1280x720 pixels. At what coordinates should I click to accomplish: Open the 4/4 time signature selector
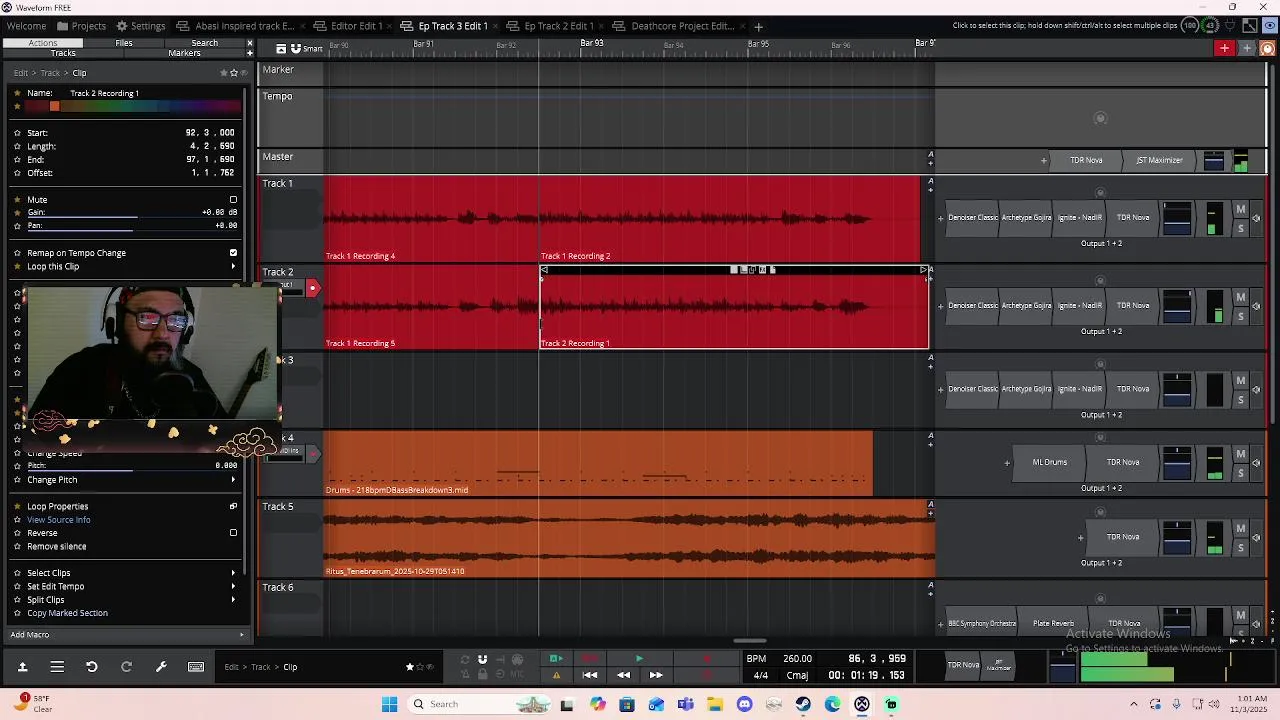point(761,675)
